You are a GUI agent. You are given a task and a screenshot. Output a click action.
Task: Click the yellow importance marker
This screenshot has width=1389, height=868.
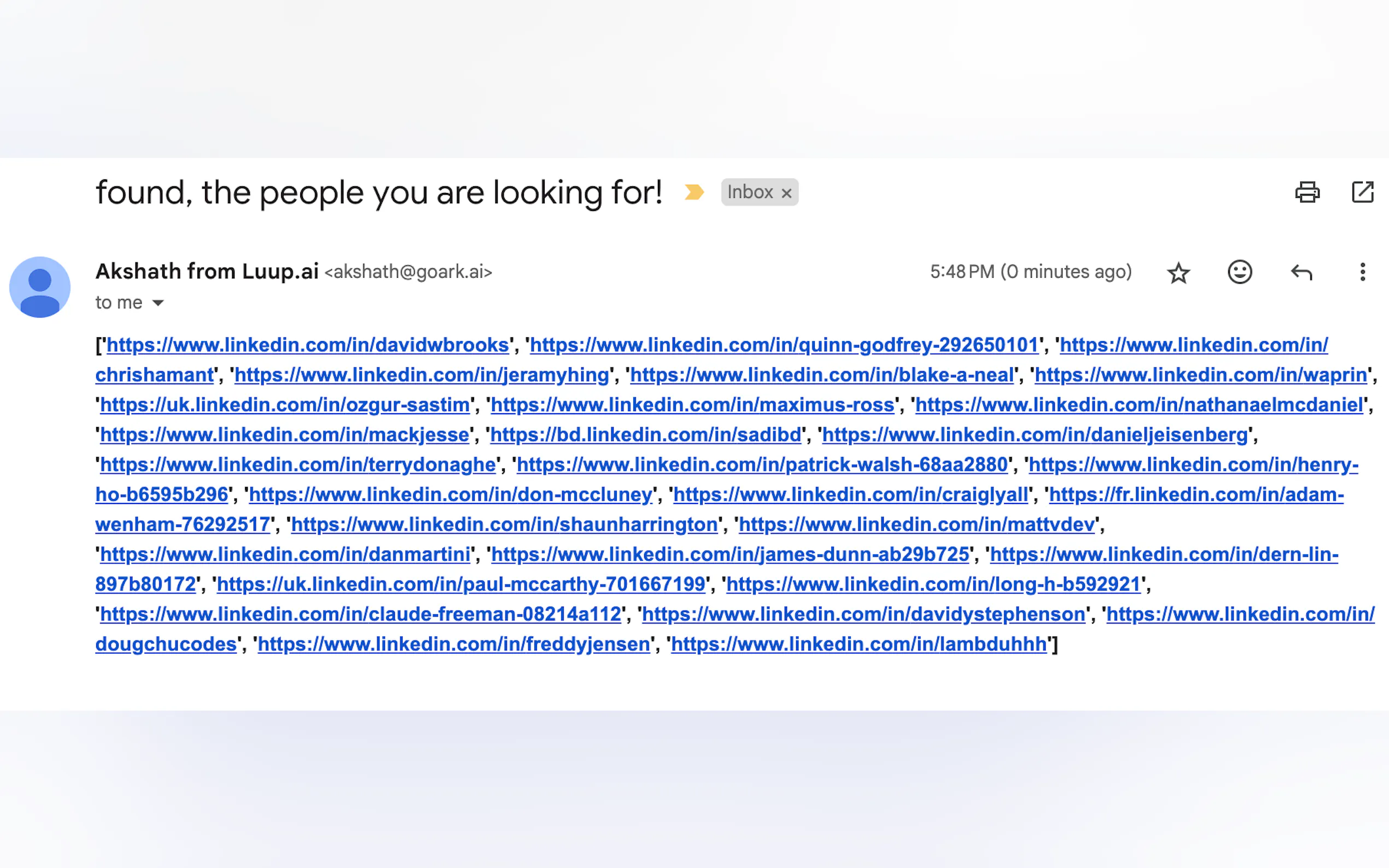pos(693,192)
